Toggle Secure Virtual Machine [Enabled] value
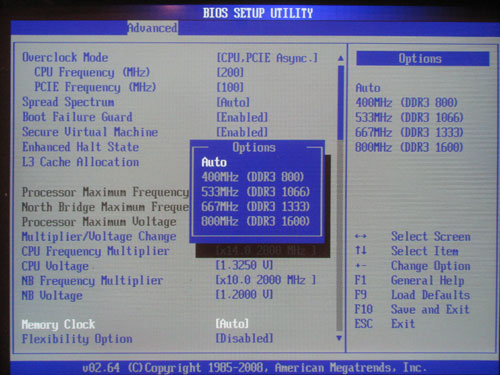Screen dimensions: 500x375 coord(242,132)
